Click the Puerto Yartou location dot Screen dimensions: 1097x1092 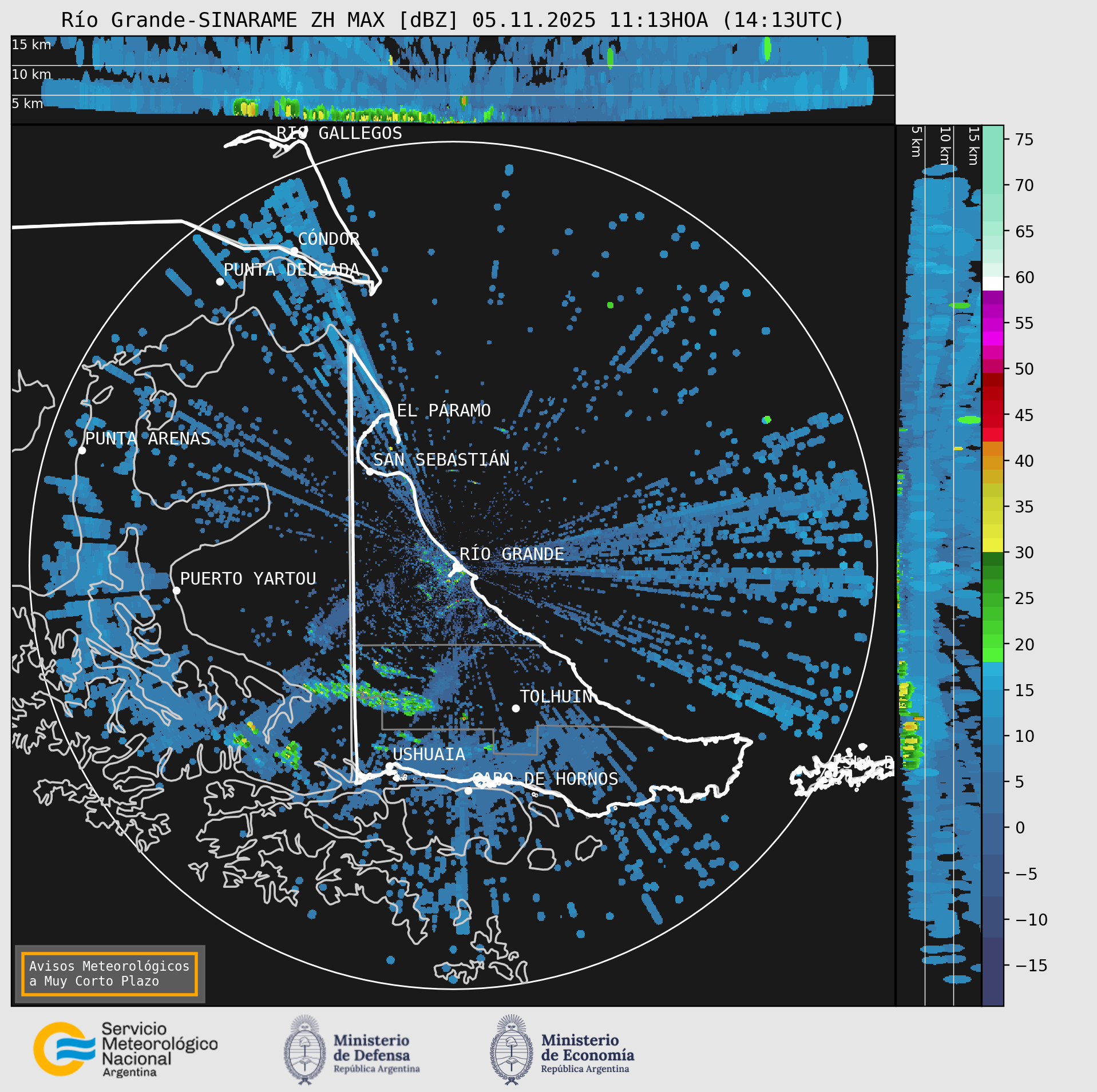176,591
